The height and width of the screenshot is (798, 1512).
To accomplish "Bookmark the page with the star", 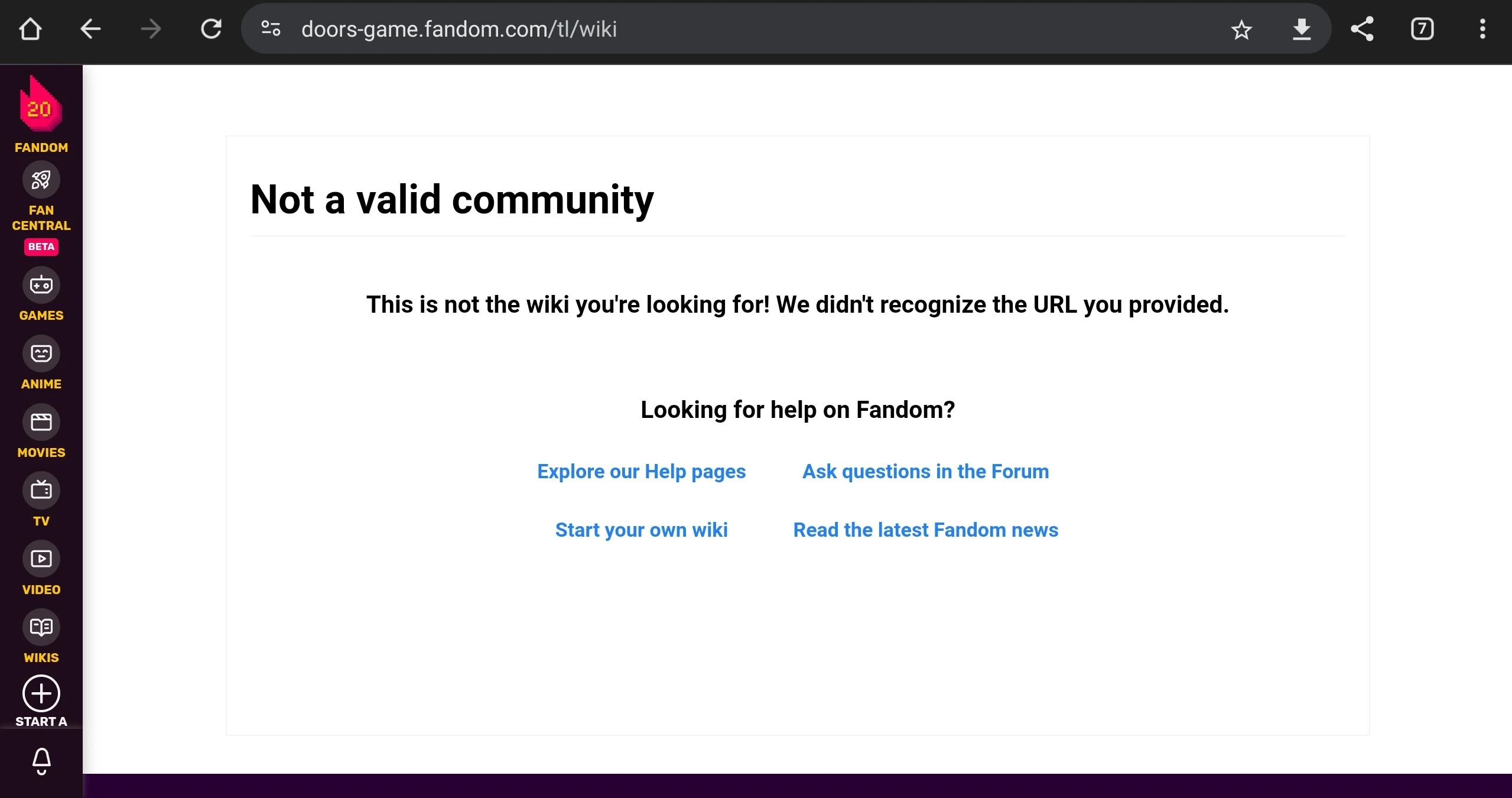I will coord(1241,28).
